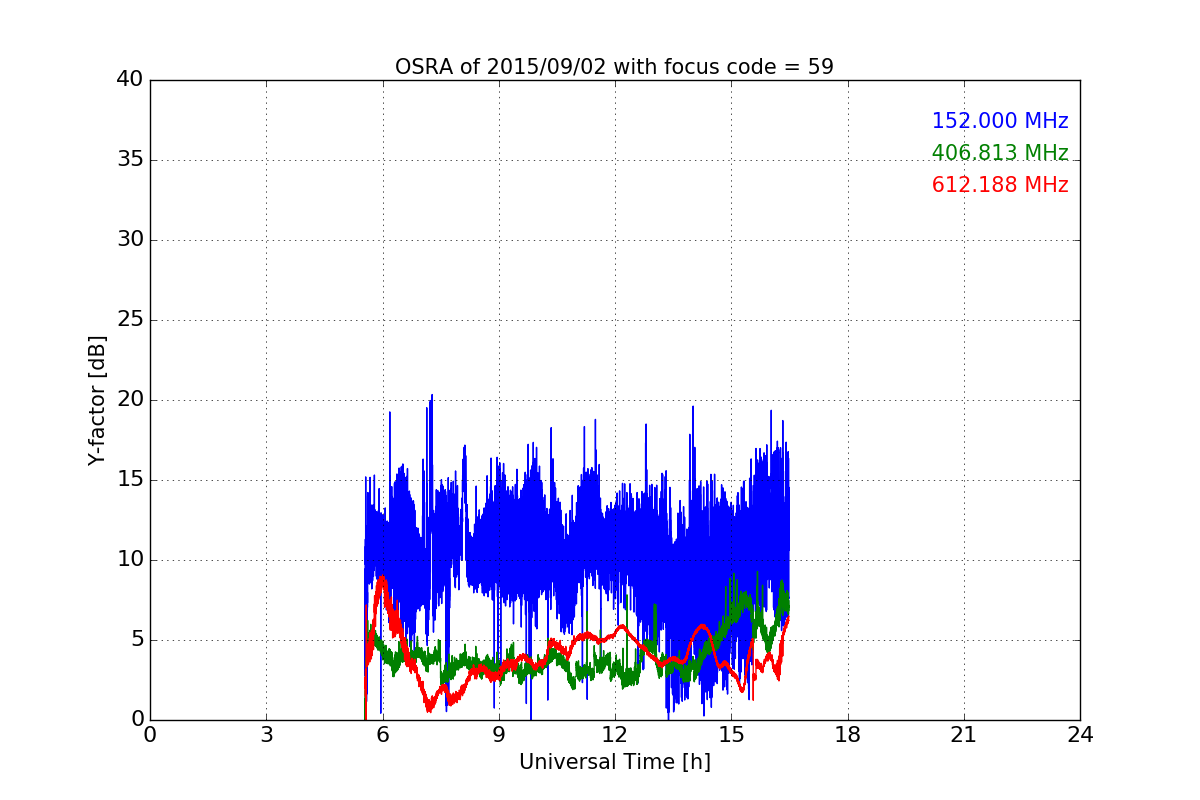Image resolution: width=1200 pixels, height=800 pixels.
Task: Select the '612.188 MHz' red legend label
Action: coord(1000,185)
